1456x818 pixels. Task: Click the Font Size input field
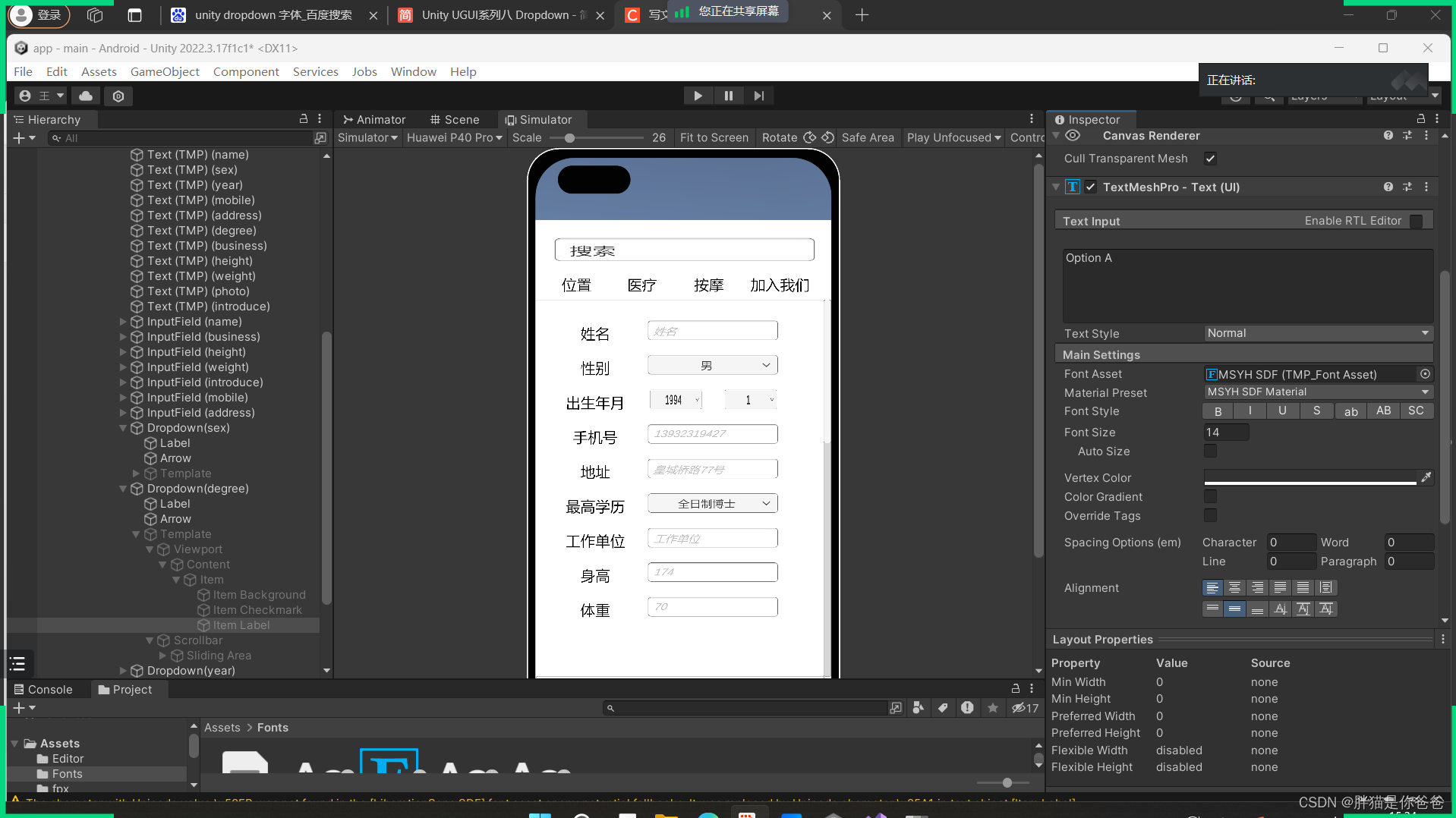pyautogui.click(x=1226, y=432)
